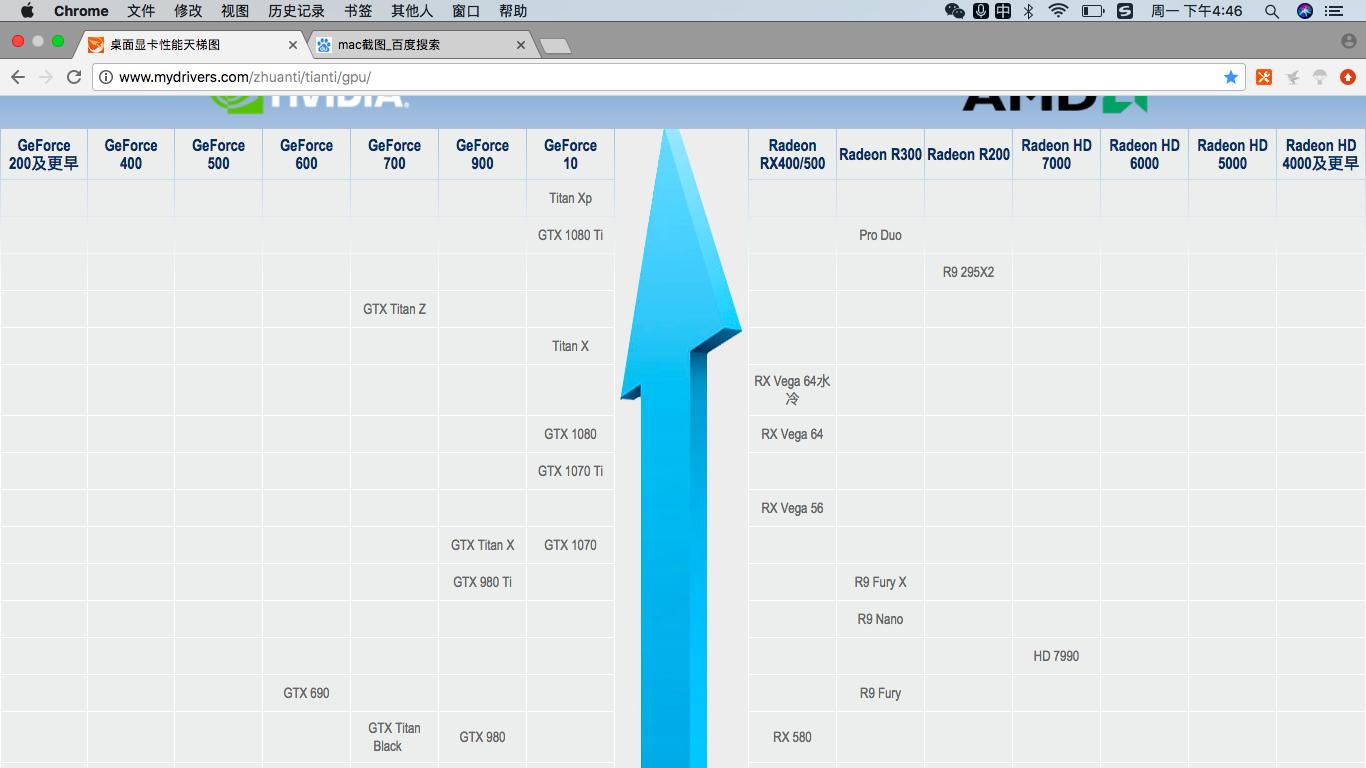Click the Pro Duo cell
Image resolution: width=1366 pixels, height=768 pixels.
[x=880, y=235]
